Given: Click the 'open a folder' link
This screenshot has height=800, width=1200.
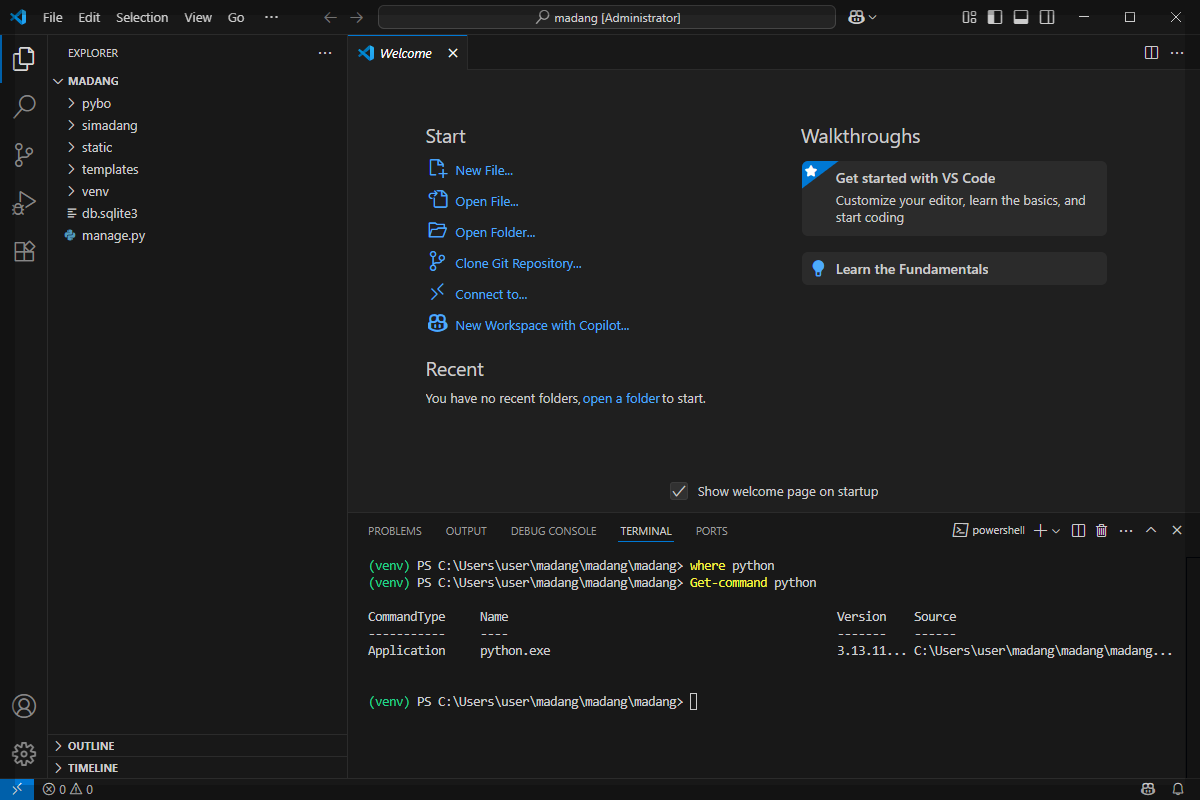Looking at the screenshot, I should [x=621, y=398].
